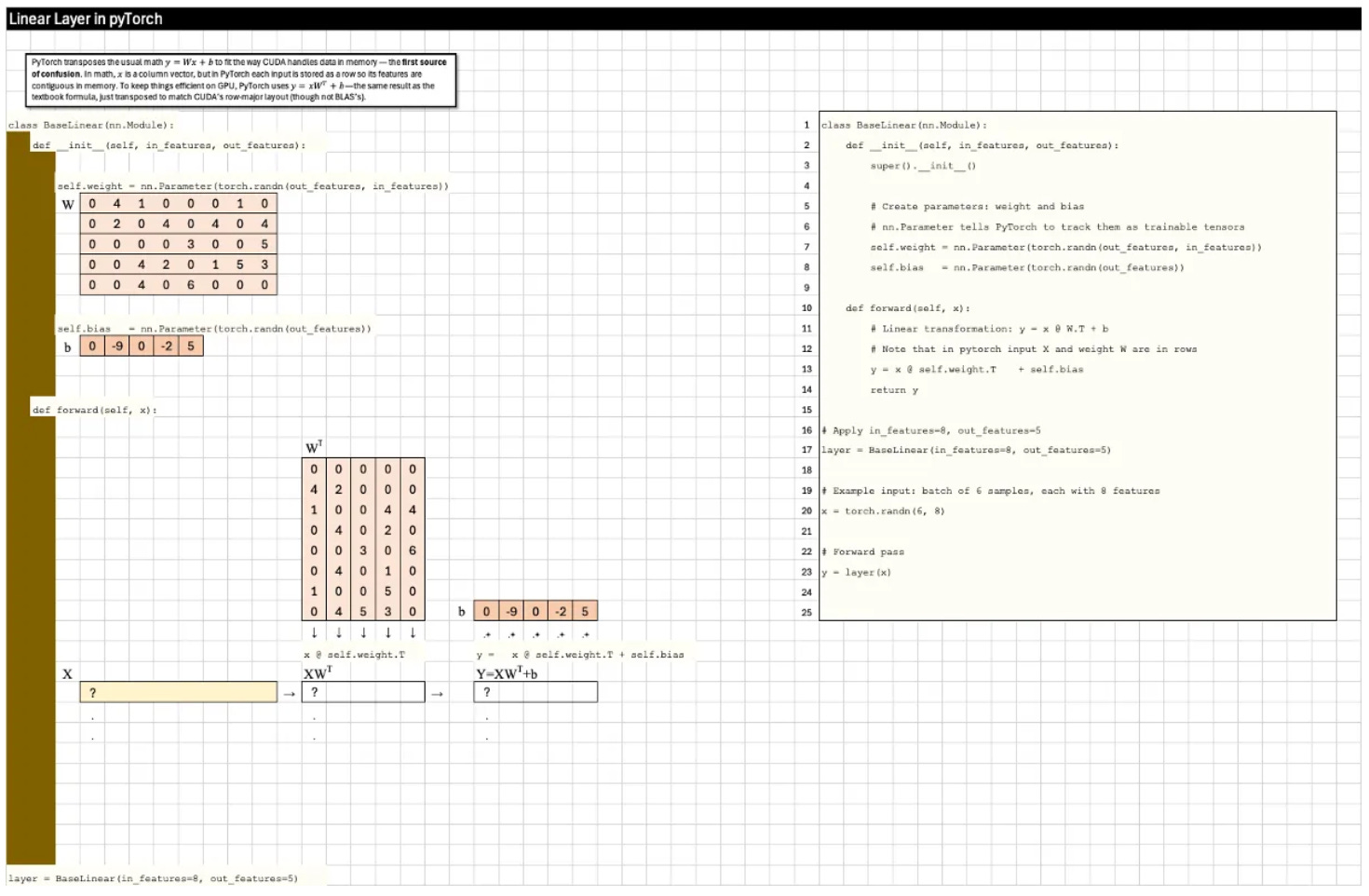Image resolution: width=1369 pixels, height=896 pixels.
Task: Select the cell with 3 in W's third row
Action: (191, 244)
